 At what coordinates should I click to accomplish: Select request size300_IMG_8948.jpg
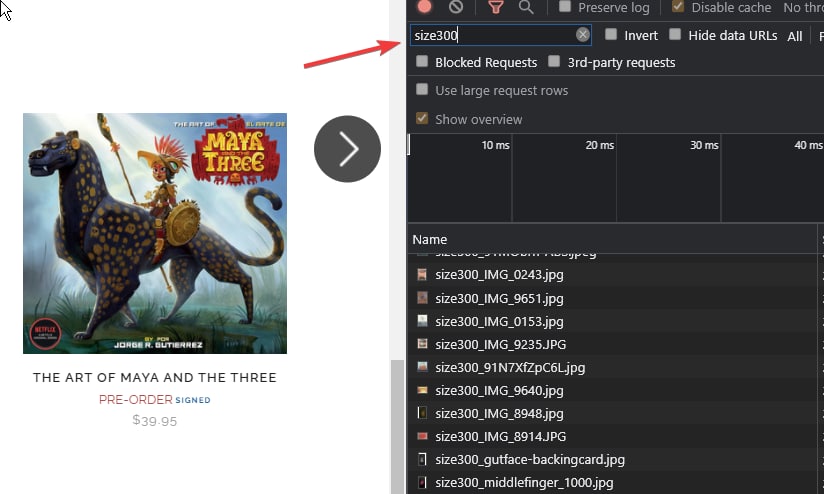612,414
